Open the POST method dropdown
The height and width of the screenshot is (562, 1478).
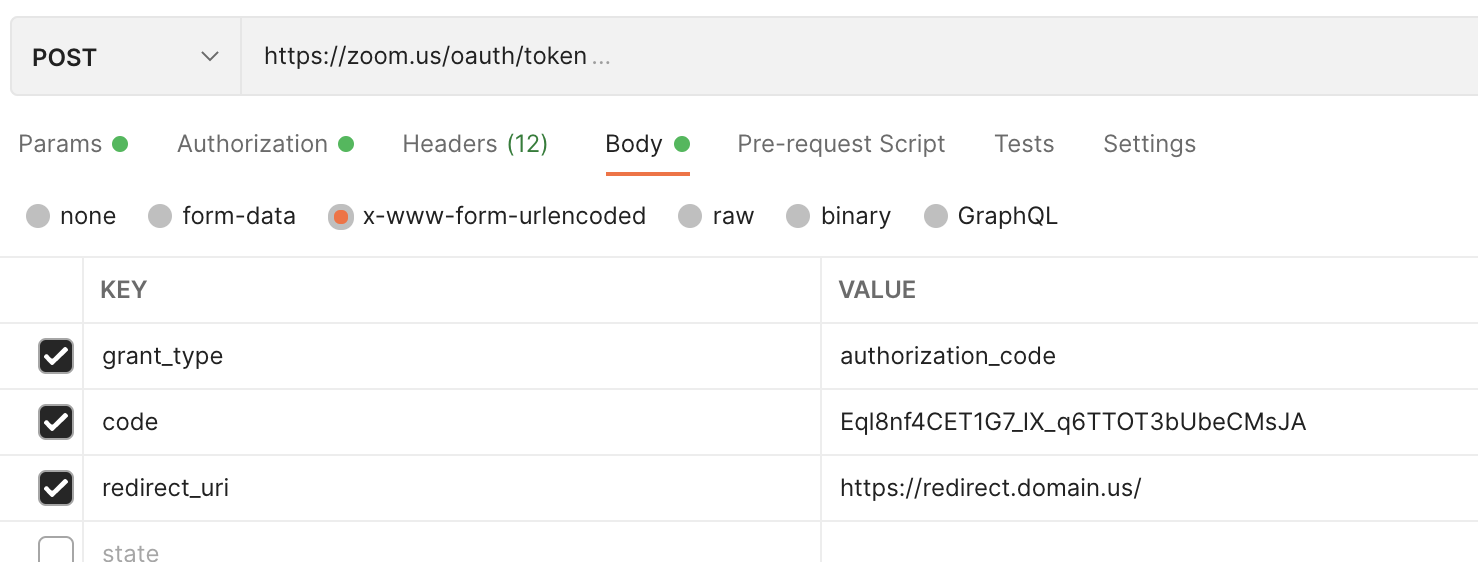tap(125, 57)
